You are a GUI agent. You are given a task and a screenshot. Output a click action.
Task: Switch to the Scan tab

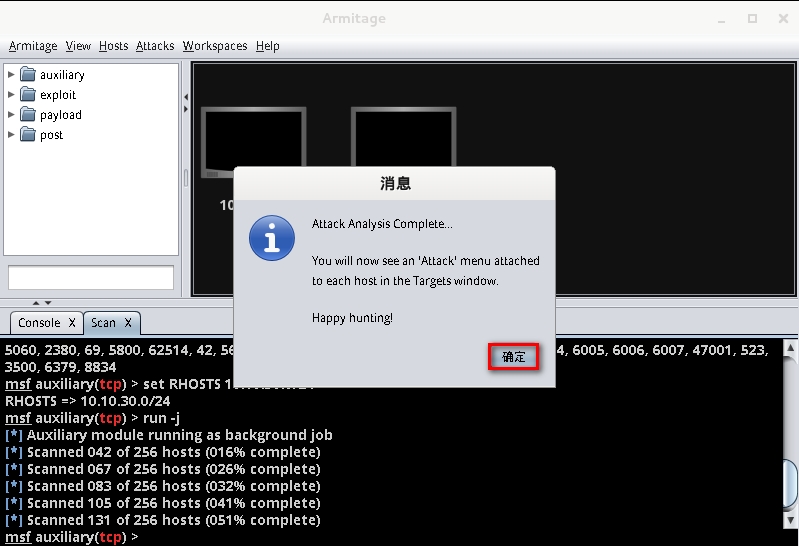coord(103,323)
